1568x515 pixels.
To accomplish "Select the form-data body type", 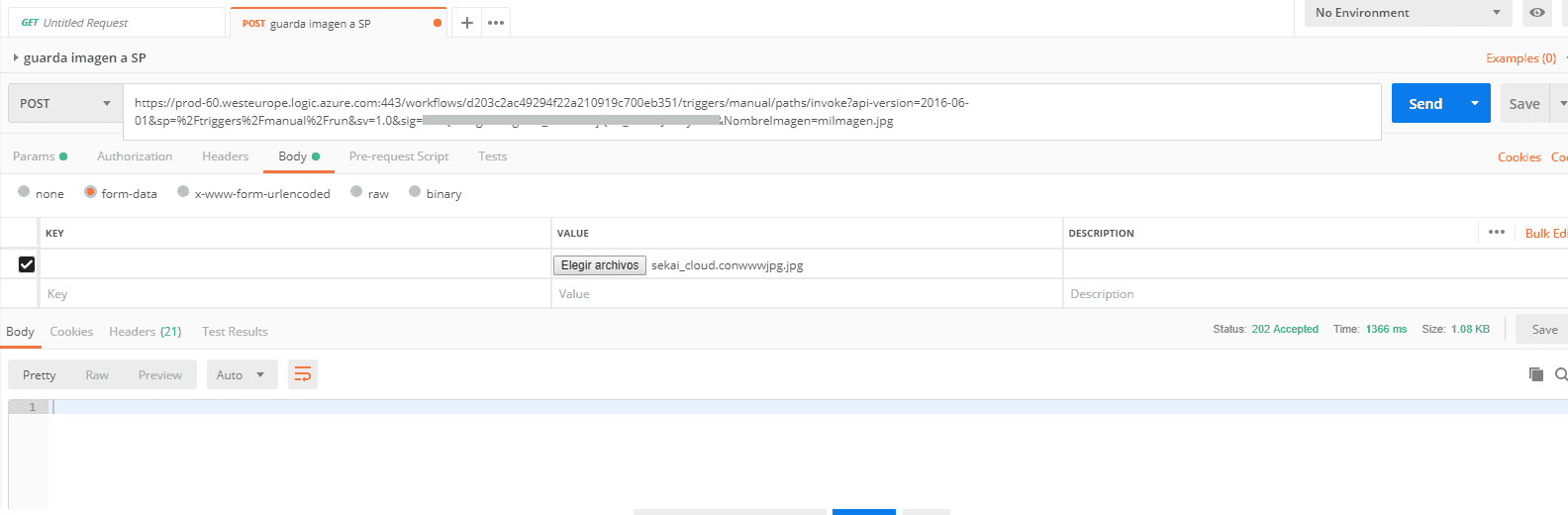I will [x=90, y=192].
